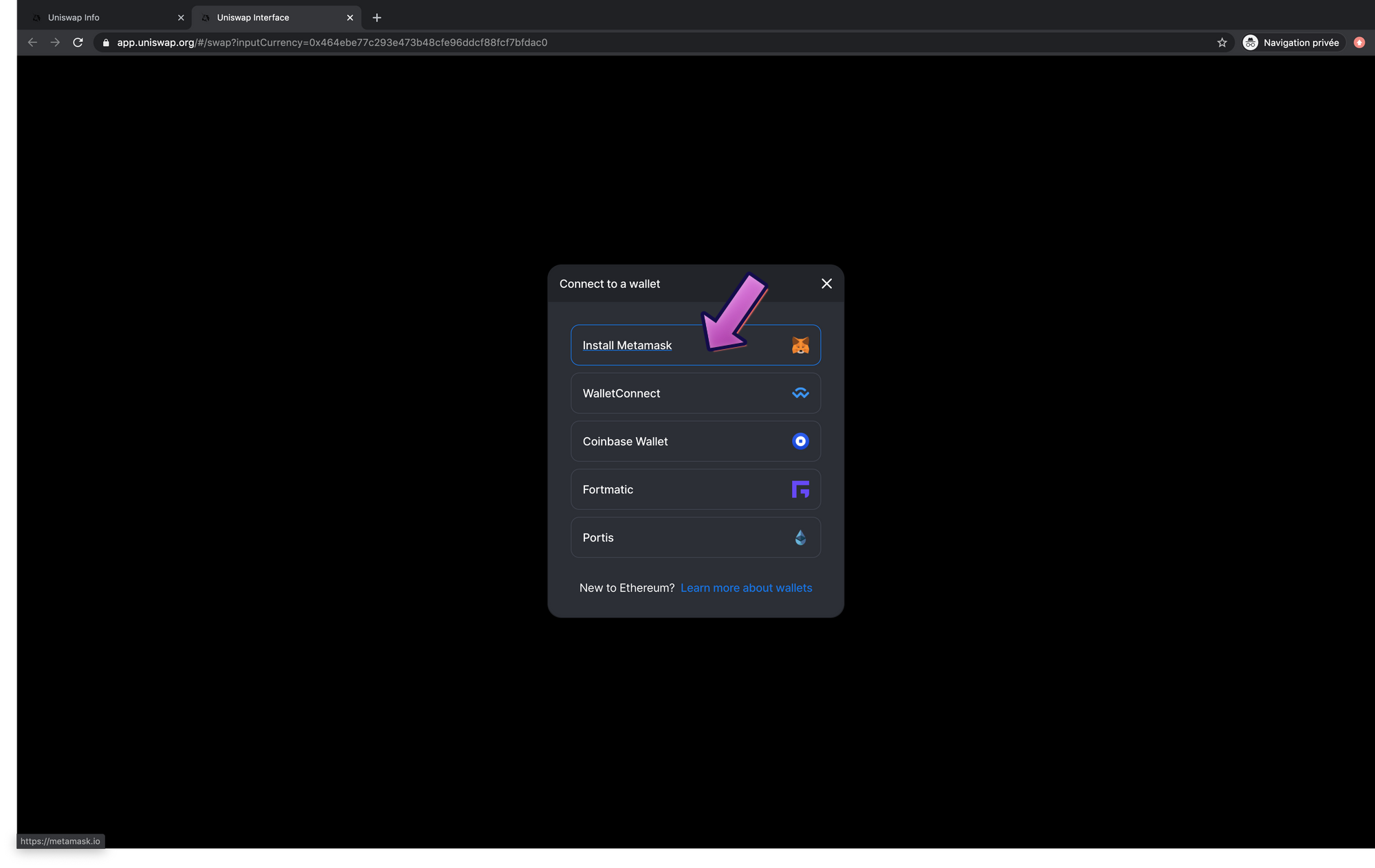This screenshot has width=1375, height=868.
Task: Select the Uniswap Interface tab
Action: click(x=276, y=18)
